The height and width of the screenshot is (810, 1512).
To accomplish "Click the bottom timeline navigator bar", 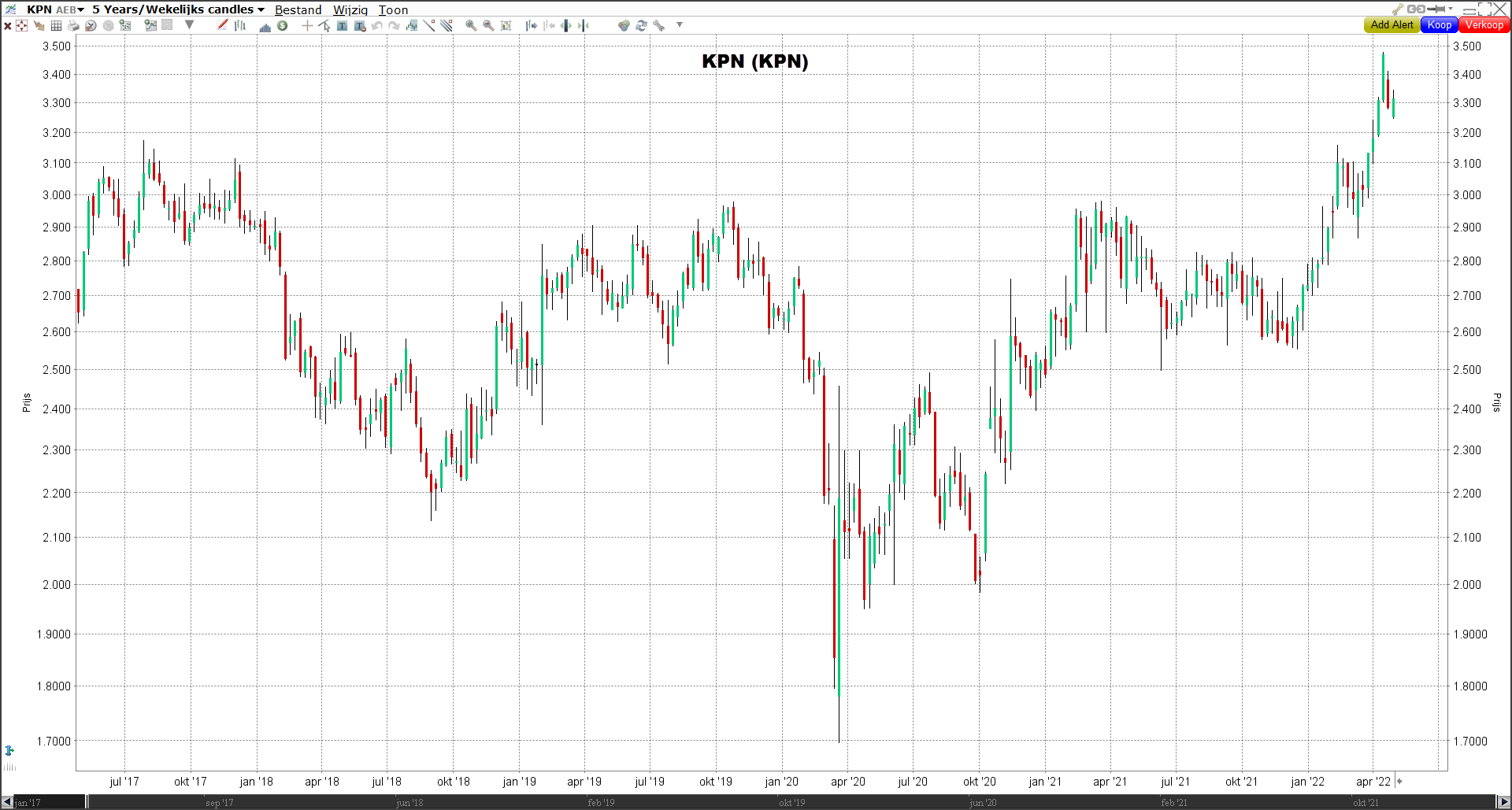I will 754,802.
